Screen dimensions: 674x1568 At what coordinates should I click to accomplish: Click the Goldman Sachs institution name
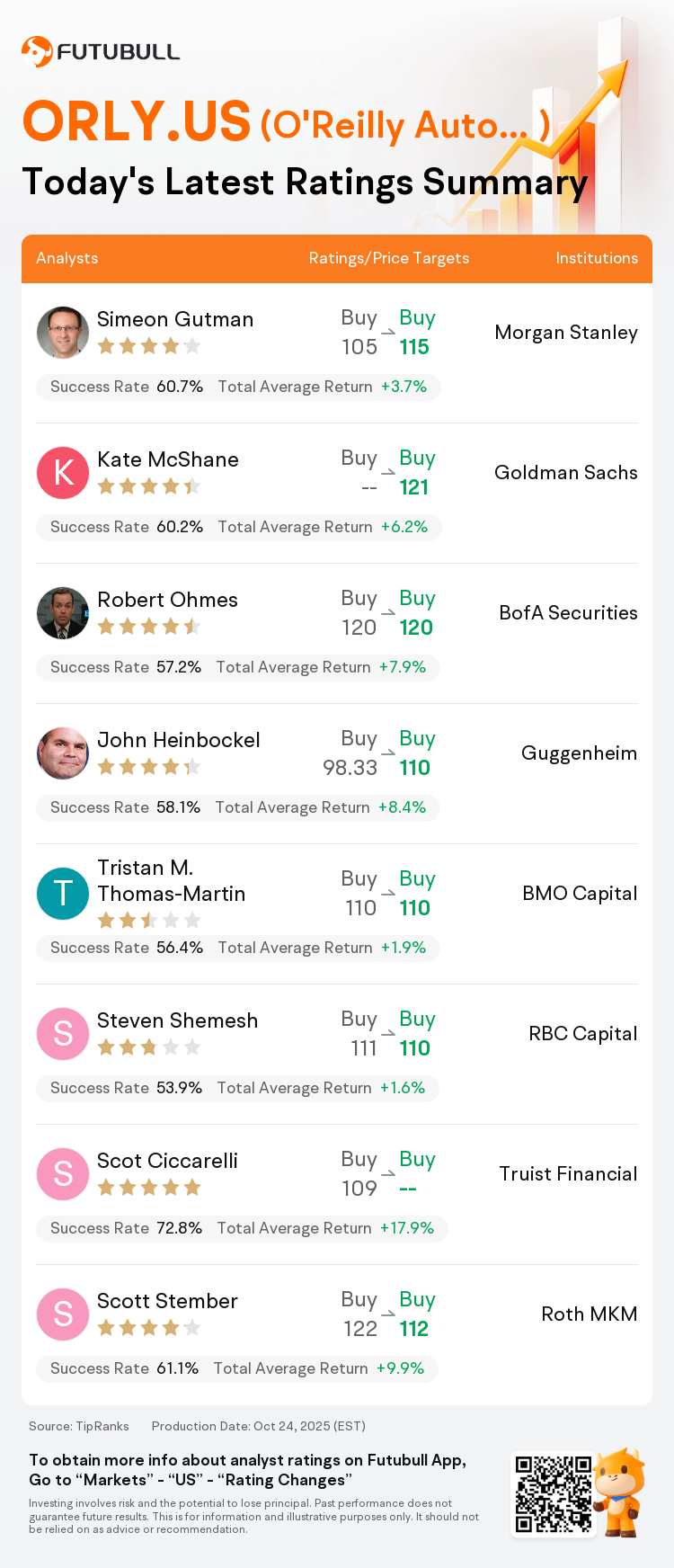point(566,473)
